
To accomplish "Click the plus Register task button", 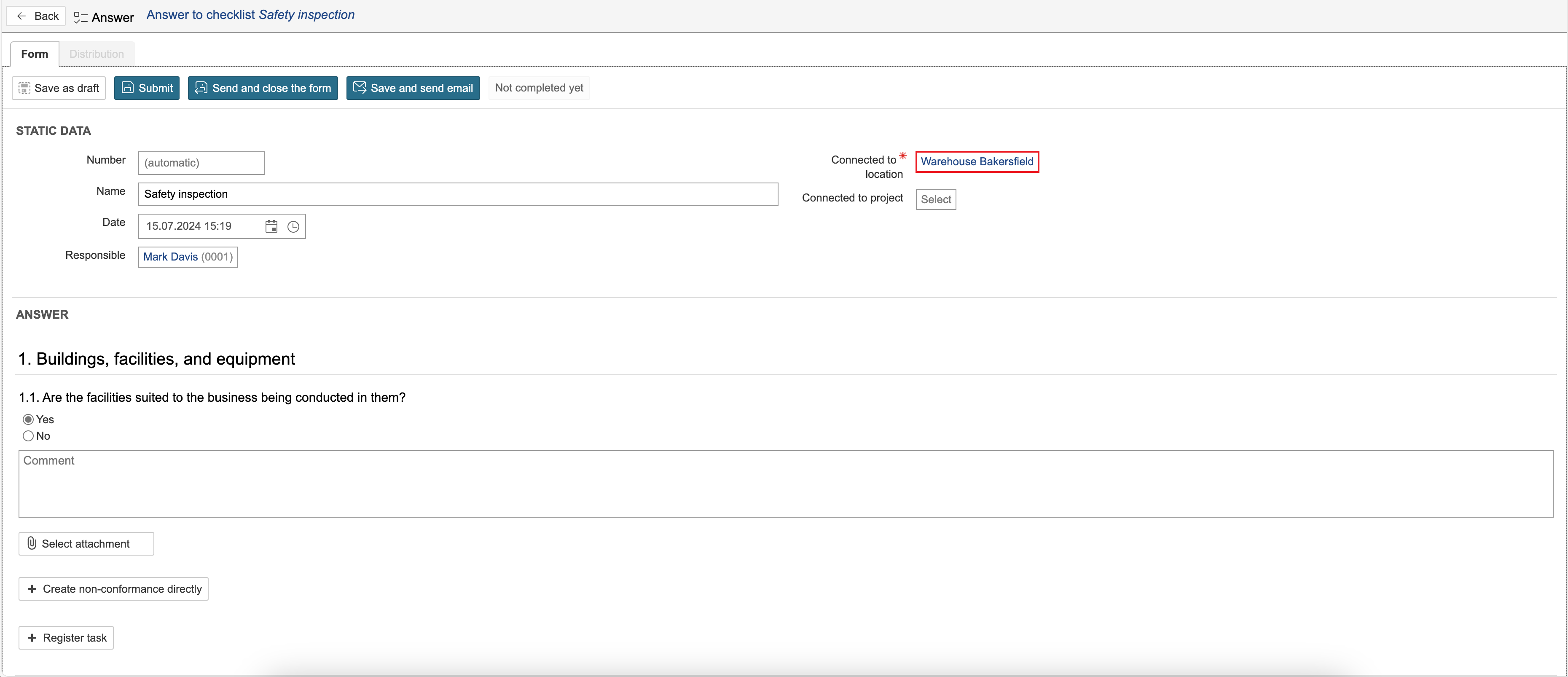I will (66, 637).
